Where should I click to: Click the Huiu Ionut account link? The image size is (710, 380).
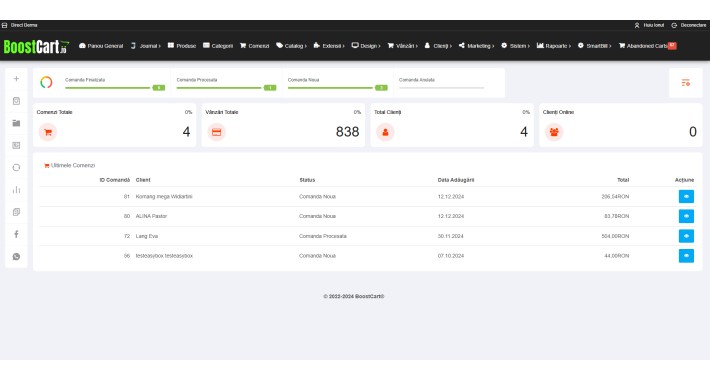(654, 25)
